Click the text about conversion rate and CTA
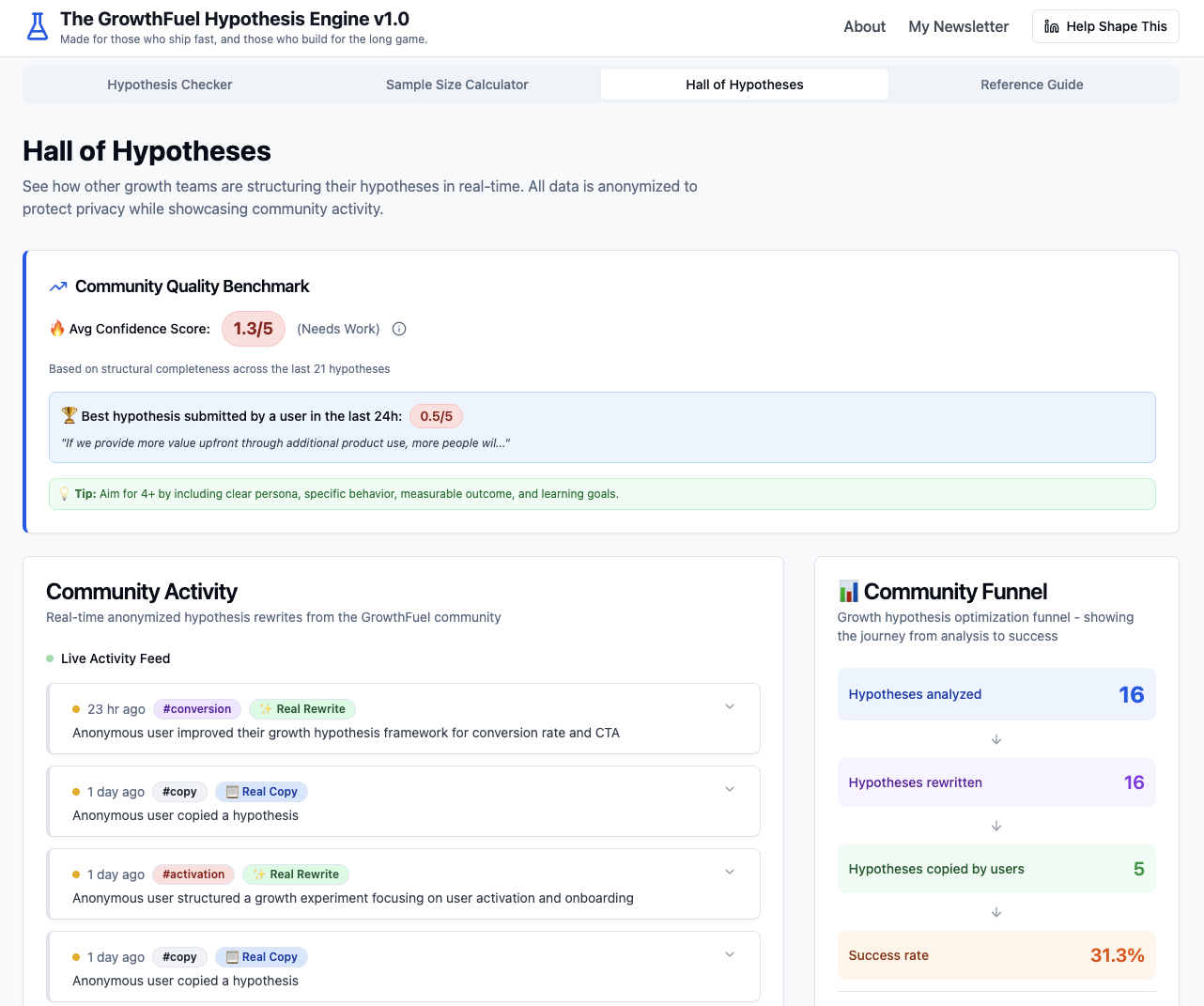1204x1006 pixels. (x=346, y=733)
